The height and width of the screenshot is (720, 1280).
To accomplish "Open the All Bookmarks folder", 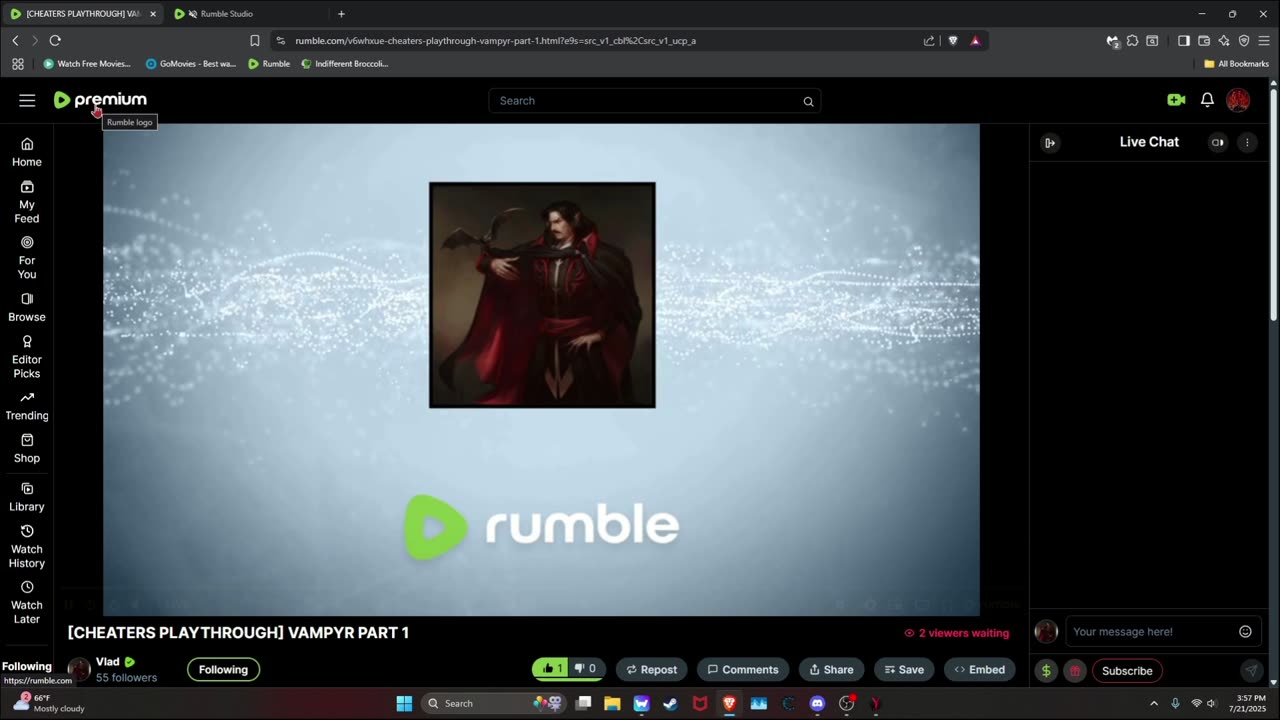I will pos(1236,64).
